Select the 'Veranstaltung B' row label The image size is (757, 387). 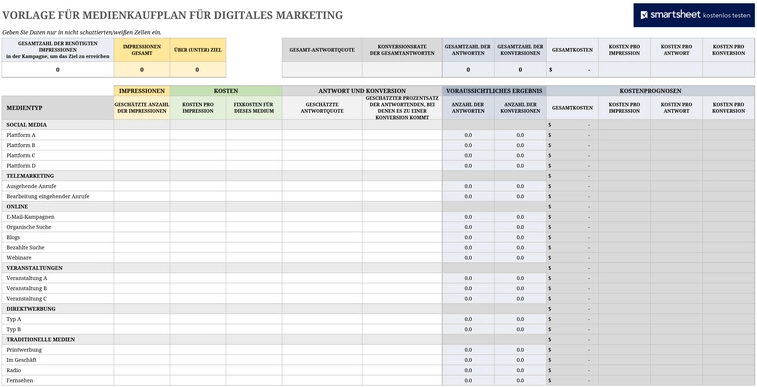tap(27, 289)
